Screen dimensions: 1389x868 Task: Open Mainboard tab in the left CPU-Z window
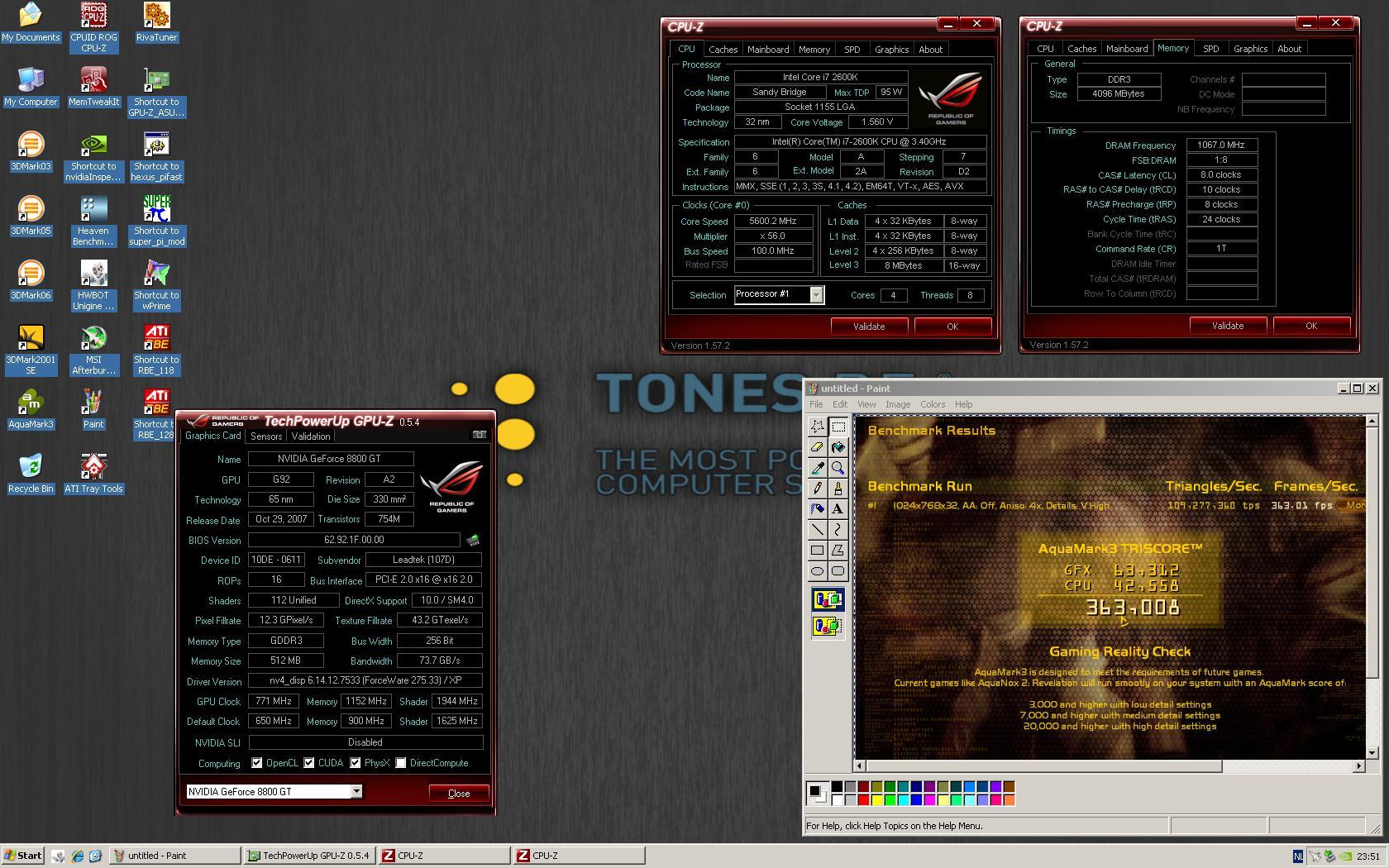pos(768,50)
